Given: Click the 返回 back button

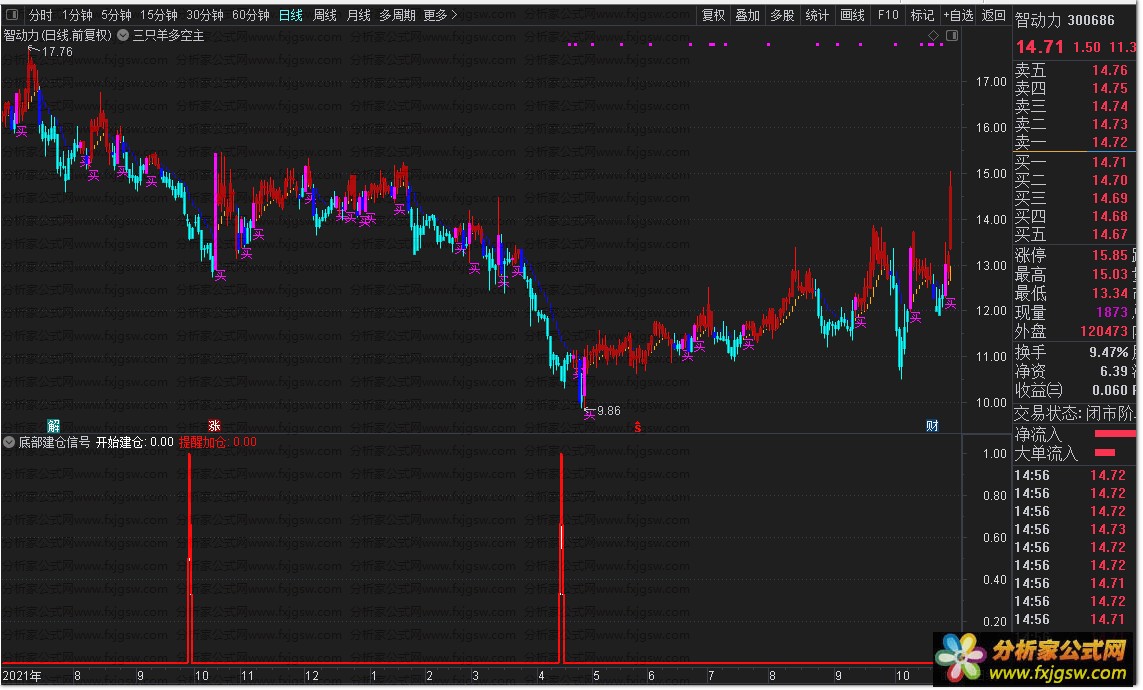Looking at the screenshot, I should pos(994,15).
